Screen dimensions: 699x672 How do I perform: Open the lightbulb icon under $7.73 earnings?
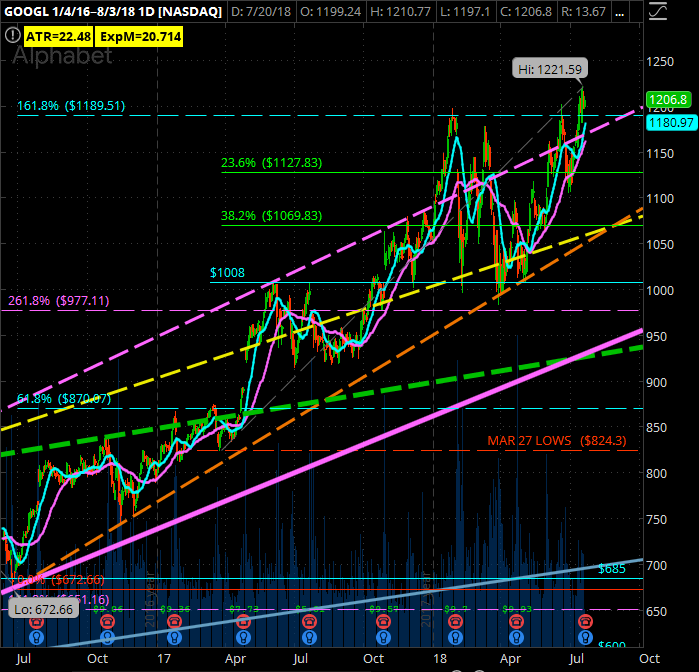[x=243, y=638]
